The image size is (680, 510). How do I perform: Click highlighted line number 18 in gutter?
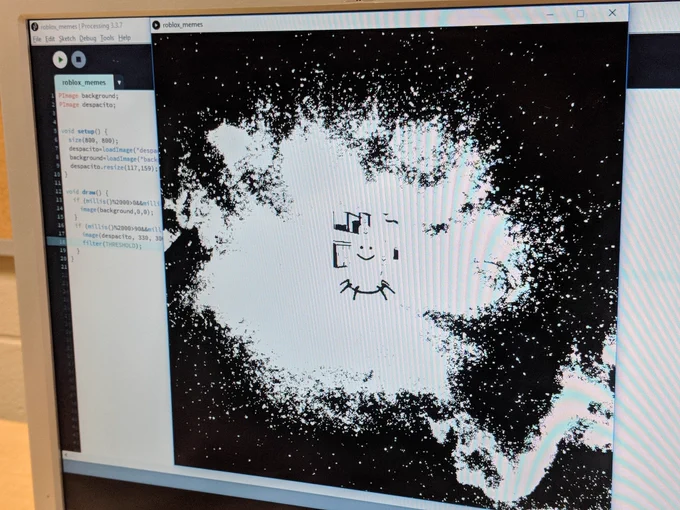(x=62, y=242)
